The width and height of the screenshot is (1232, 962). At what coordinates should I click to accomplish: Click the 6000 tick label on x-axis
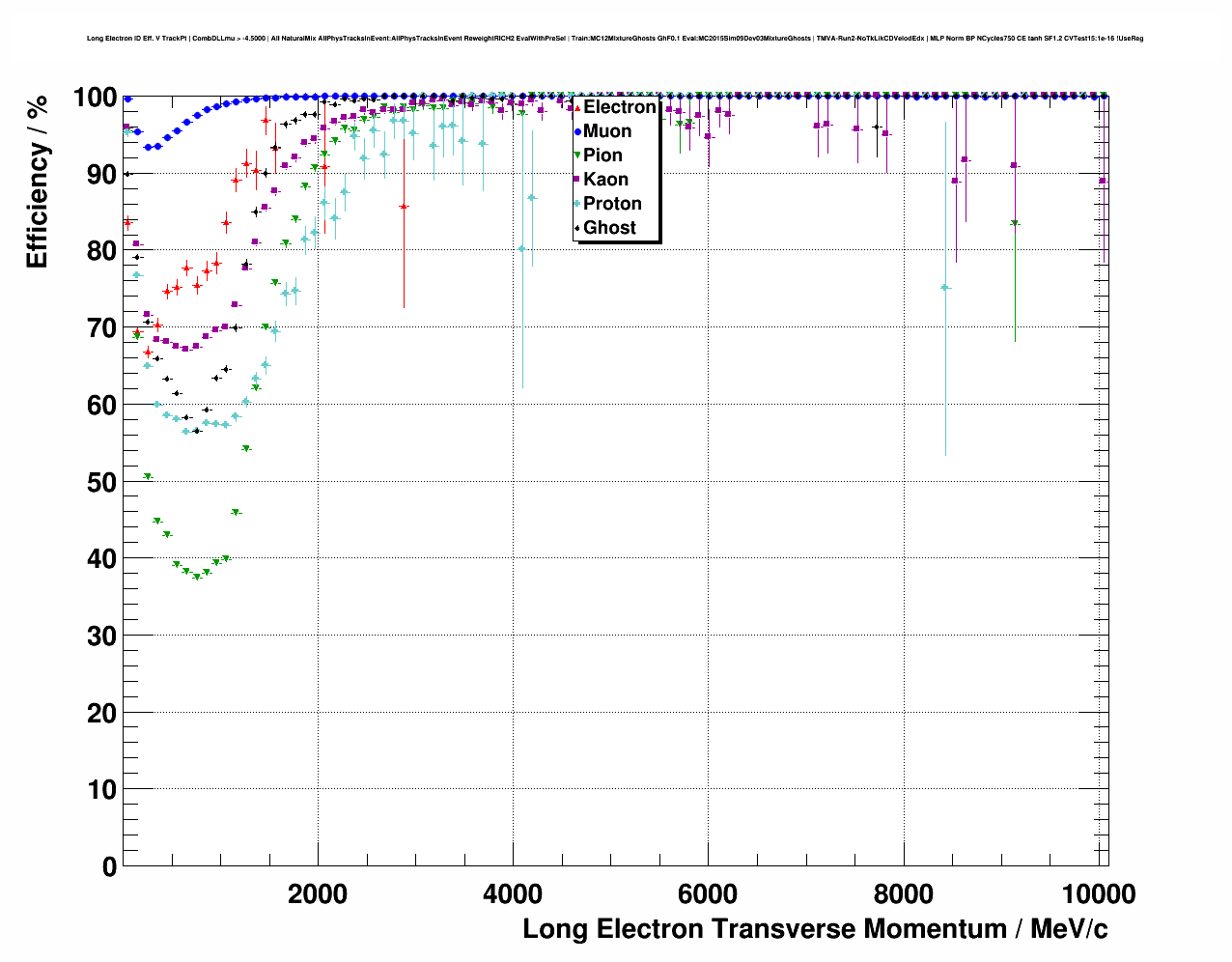click(708, 893)
